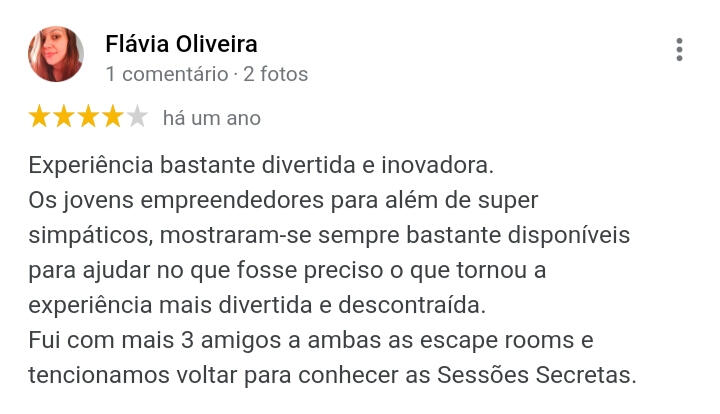The width and height of the screenshot is (720, 414).
Task: Open the reviewer name Flávia Oliveira
Action: point(181,44)
